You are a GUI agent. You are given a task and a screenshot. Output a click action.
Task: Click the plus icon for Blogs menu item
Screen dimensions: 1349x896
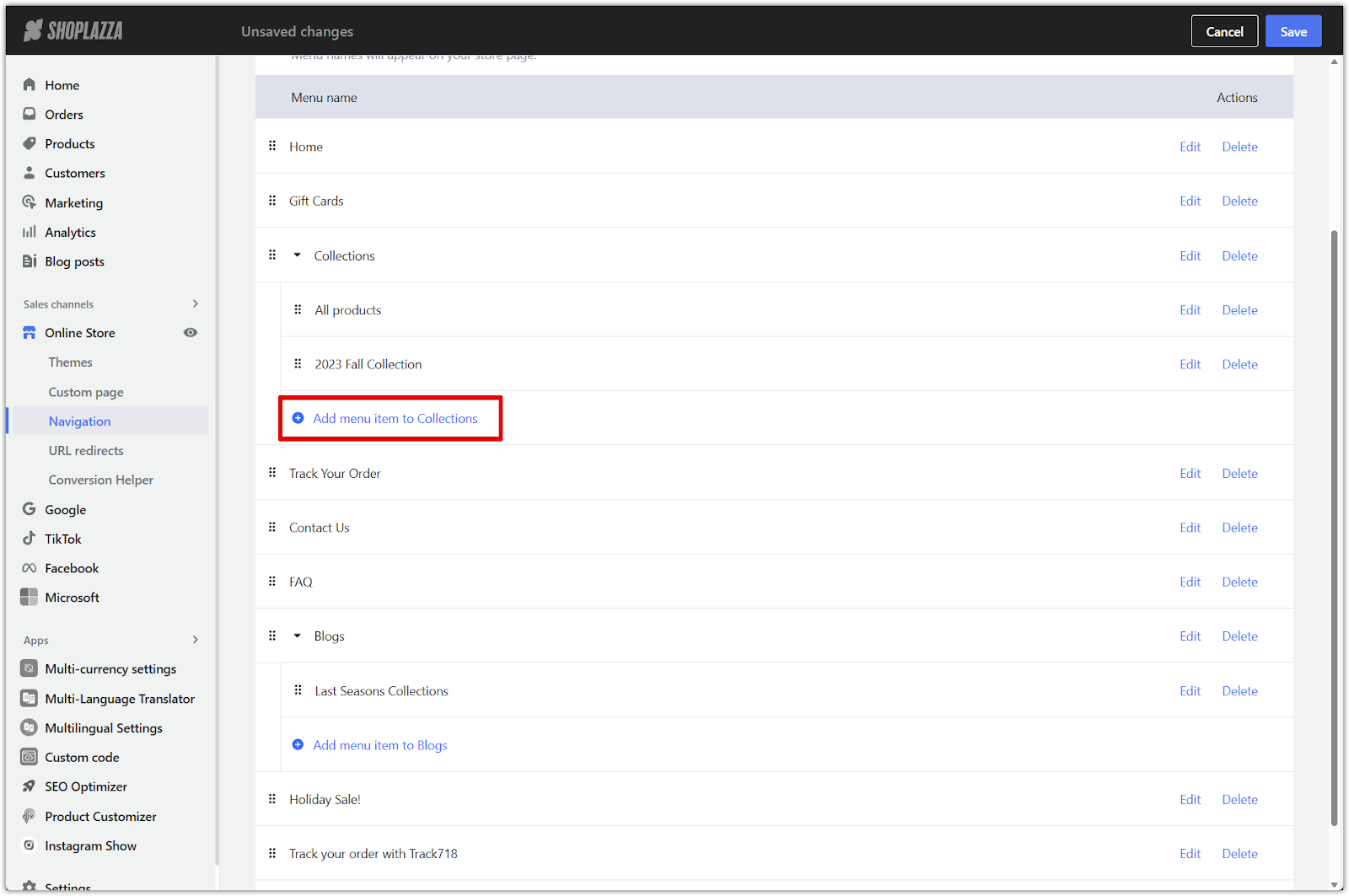pos(298,745)
